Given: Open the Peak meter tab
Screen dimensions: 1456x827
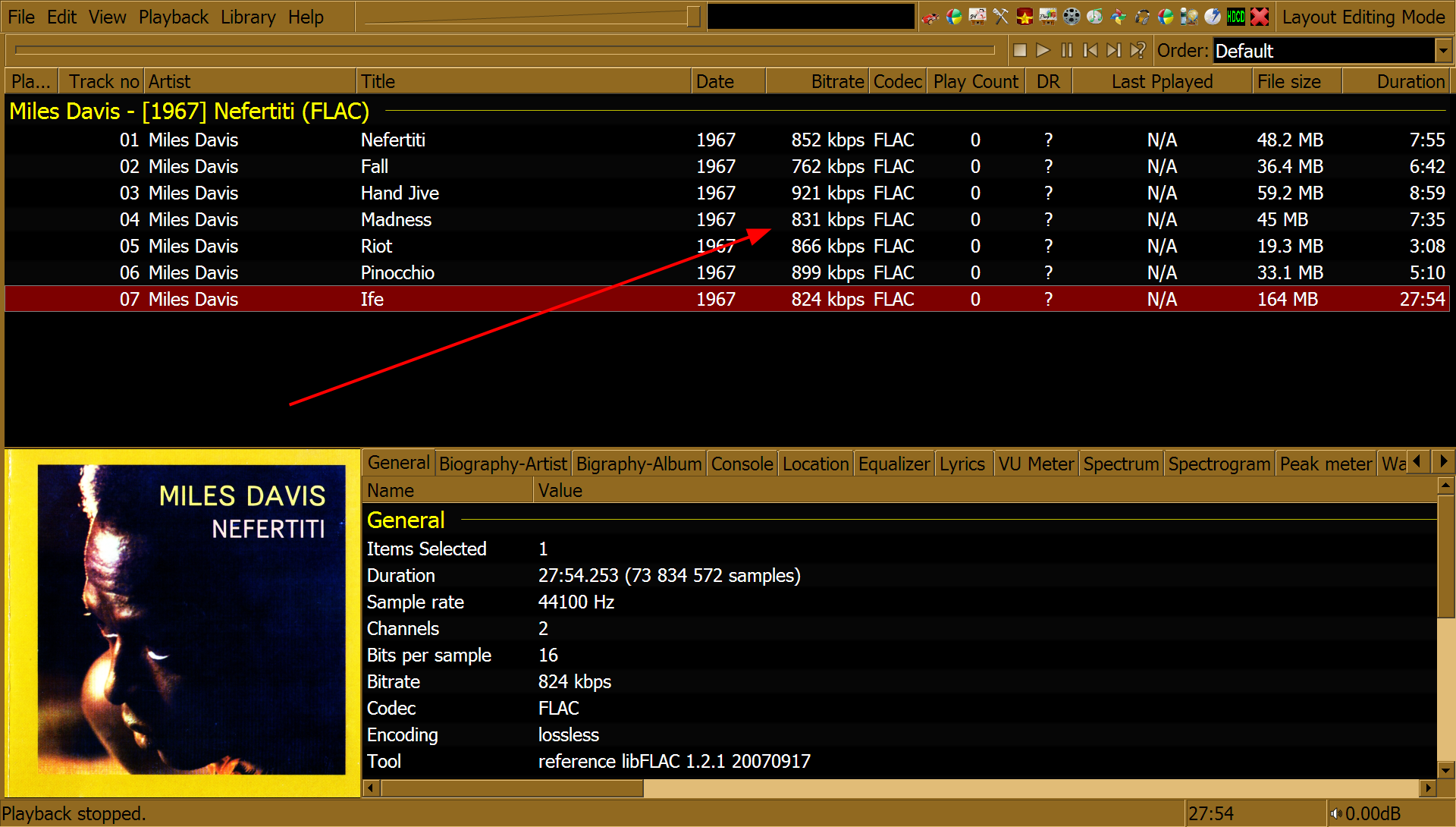Looking at the screenshot, I should 1326,464.
